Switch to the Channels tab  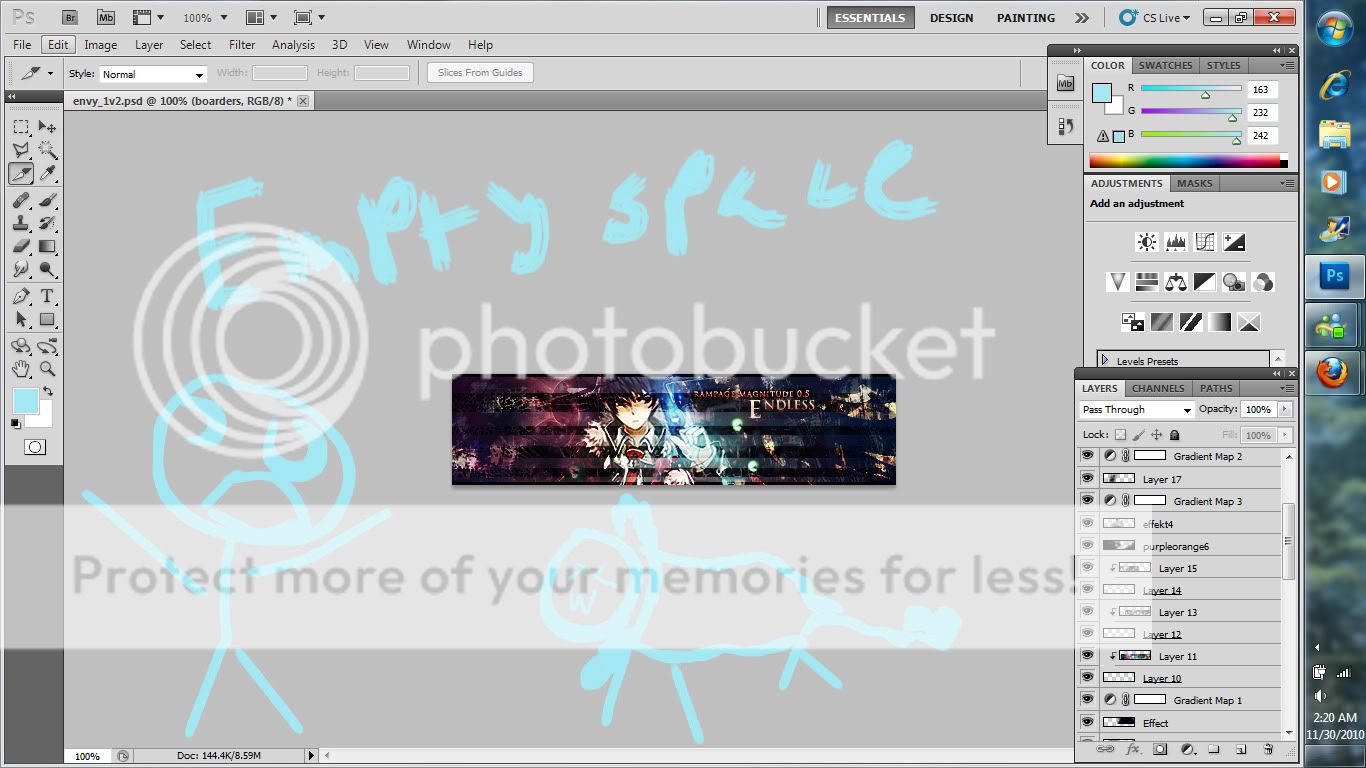pos(1158,388)
